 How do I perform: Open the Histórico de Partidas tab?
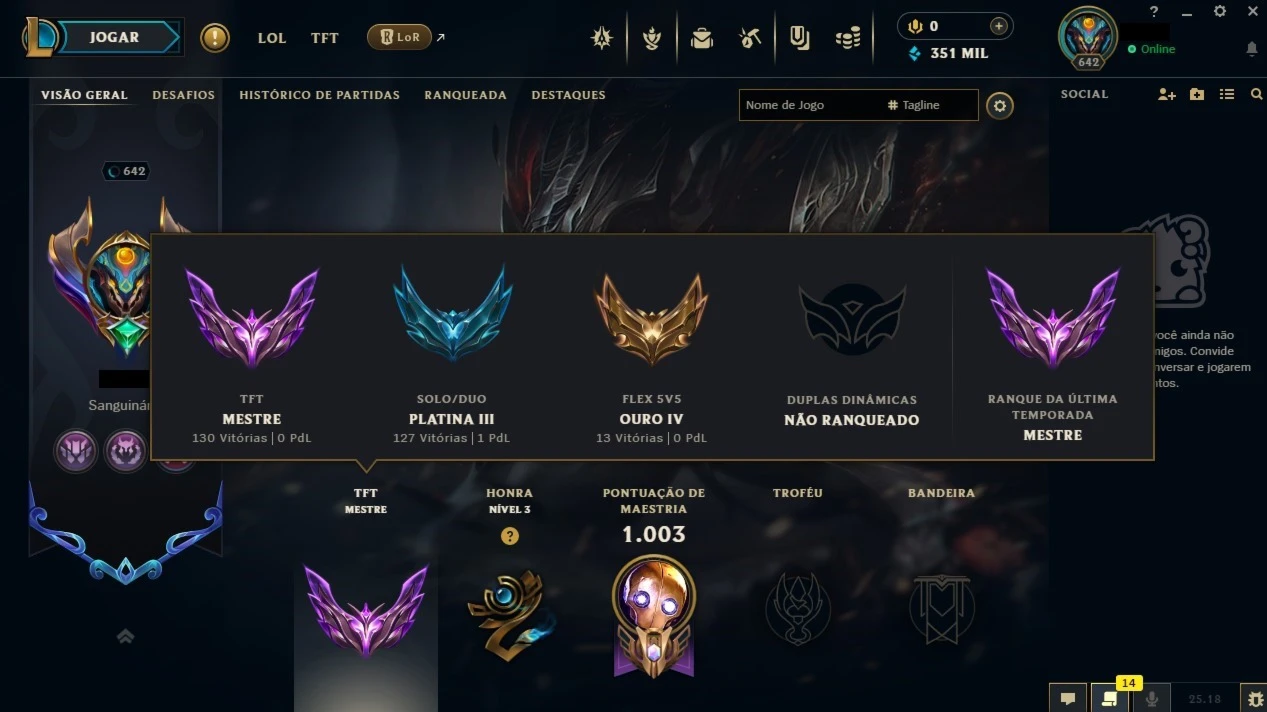coord(319,95)
